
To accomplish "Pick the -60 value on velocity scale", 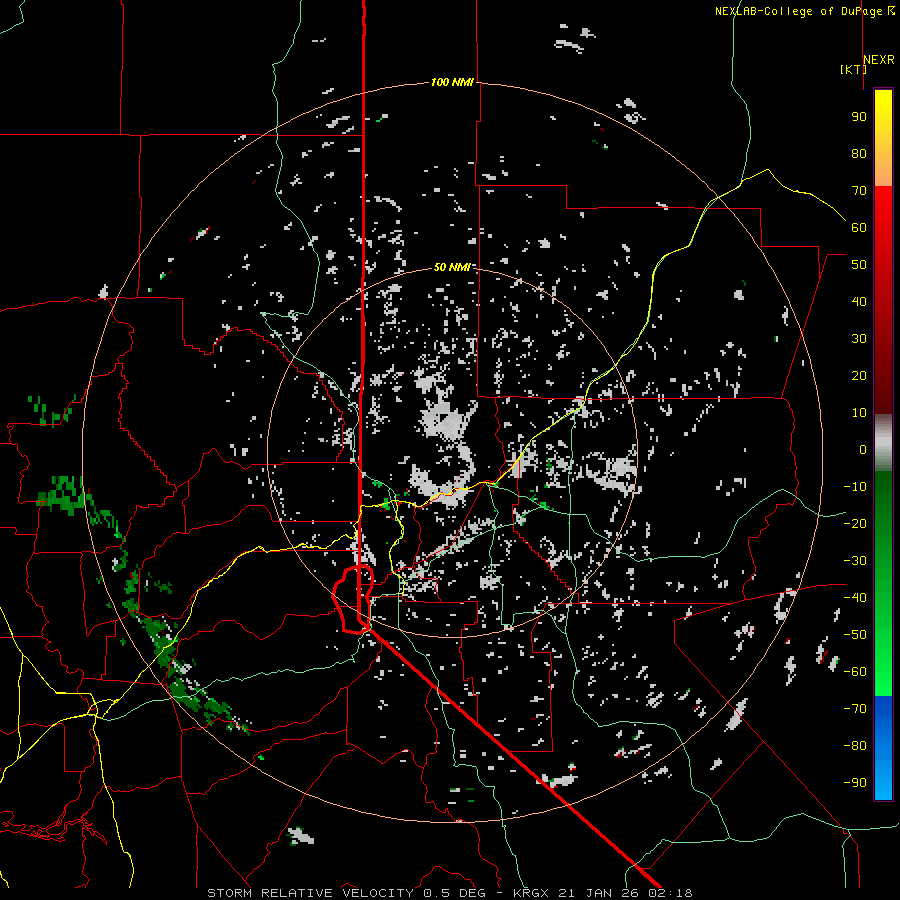I will click(x=855, y=672).
